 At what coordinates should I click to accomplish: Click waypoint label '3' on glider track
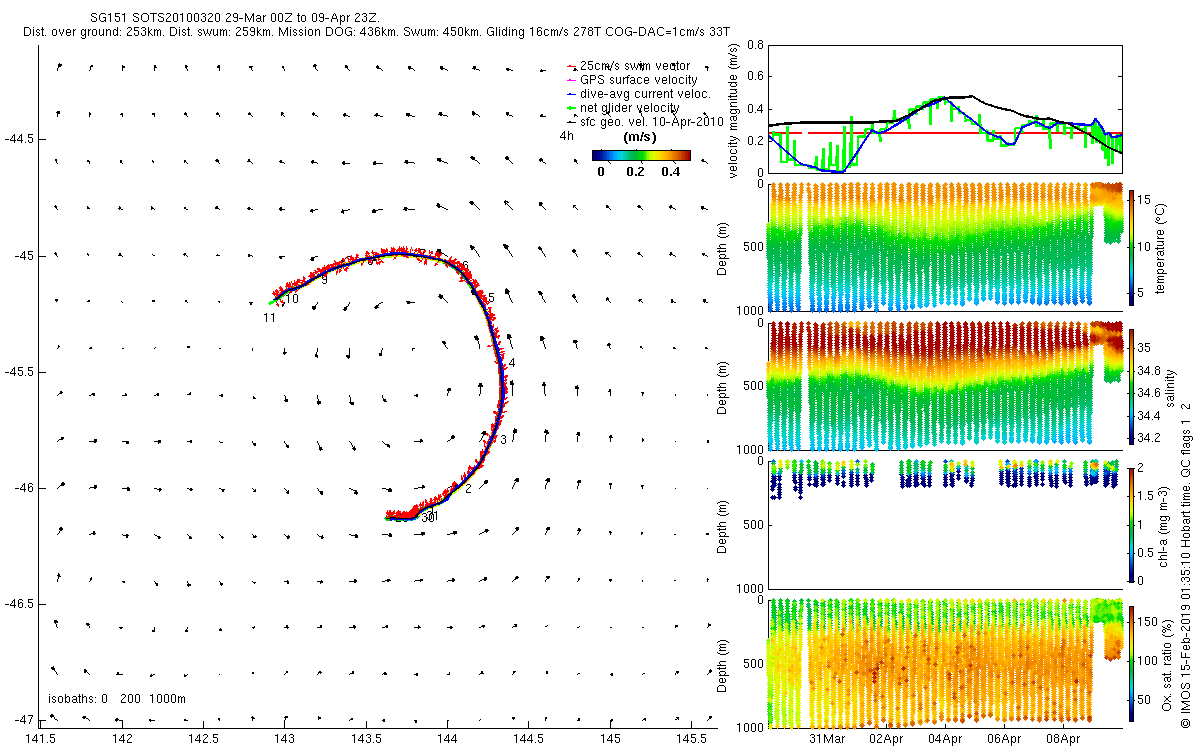click(503, 440)
